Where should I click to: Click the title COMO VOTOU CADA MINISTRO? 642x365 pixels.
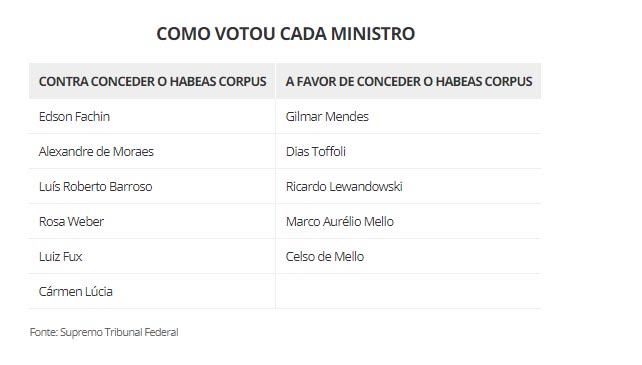tap(285, 34)
